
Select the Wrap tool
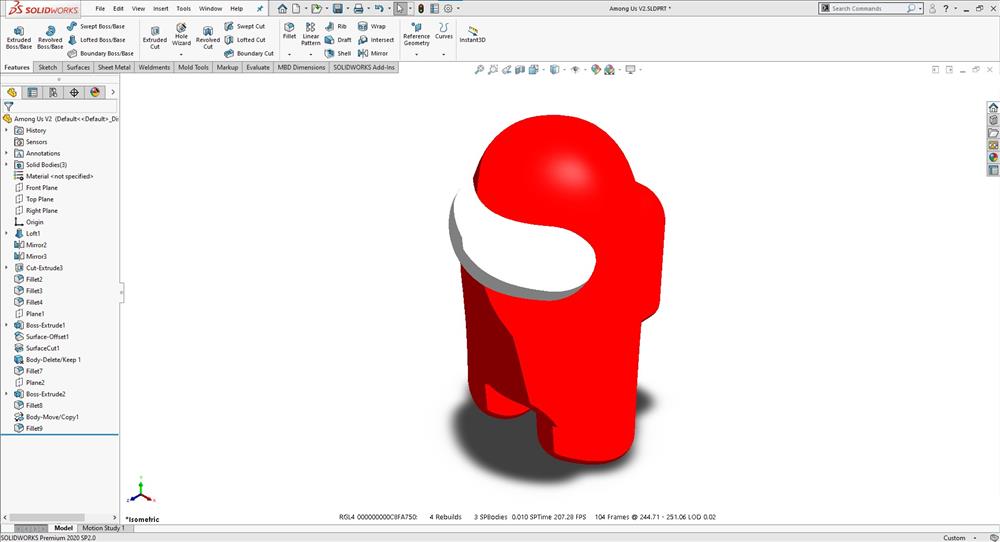372,26
